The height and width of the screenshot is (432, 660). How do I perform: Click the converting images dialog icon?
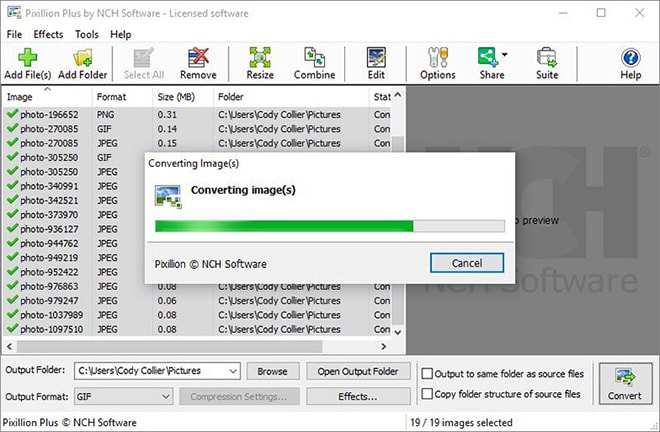pyautogui.click(x=168, y=197)
